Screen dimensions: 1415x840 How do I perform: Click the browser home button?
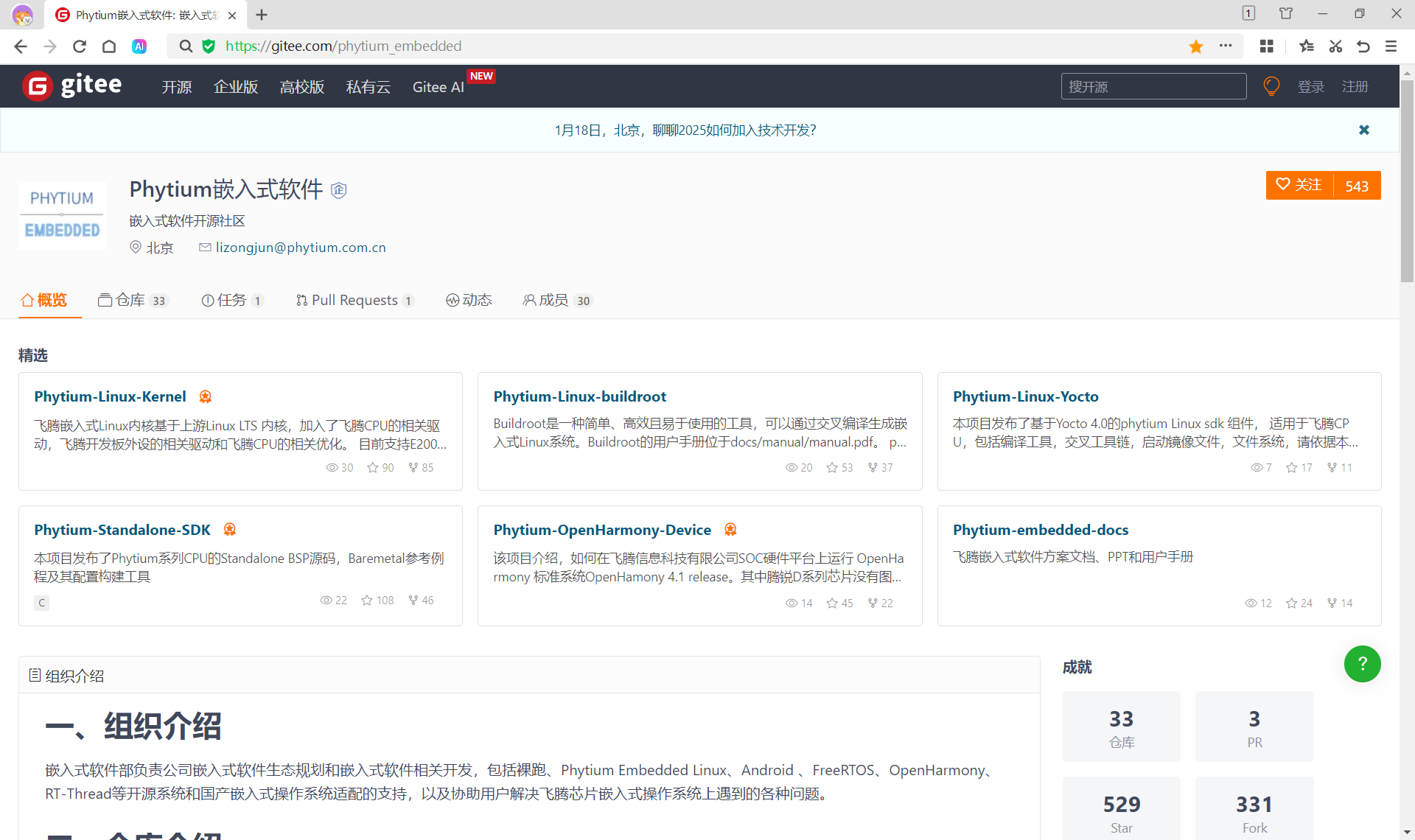pos(109,46)
